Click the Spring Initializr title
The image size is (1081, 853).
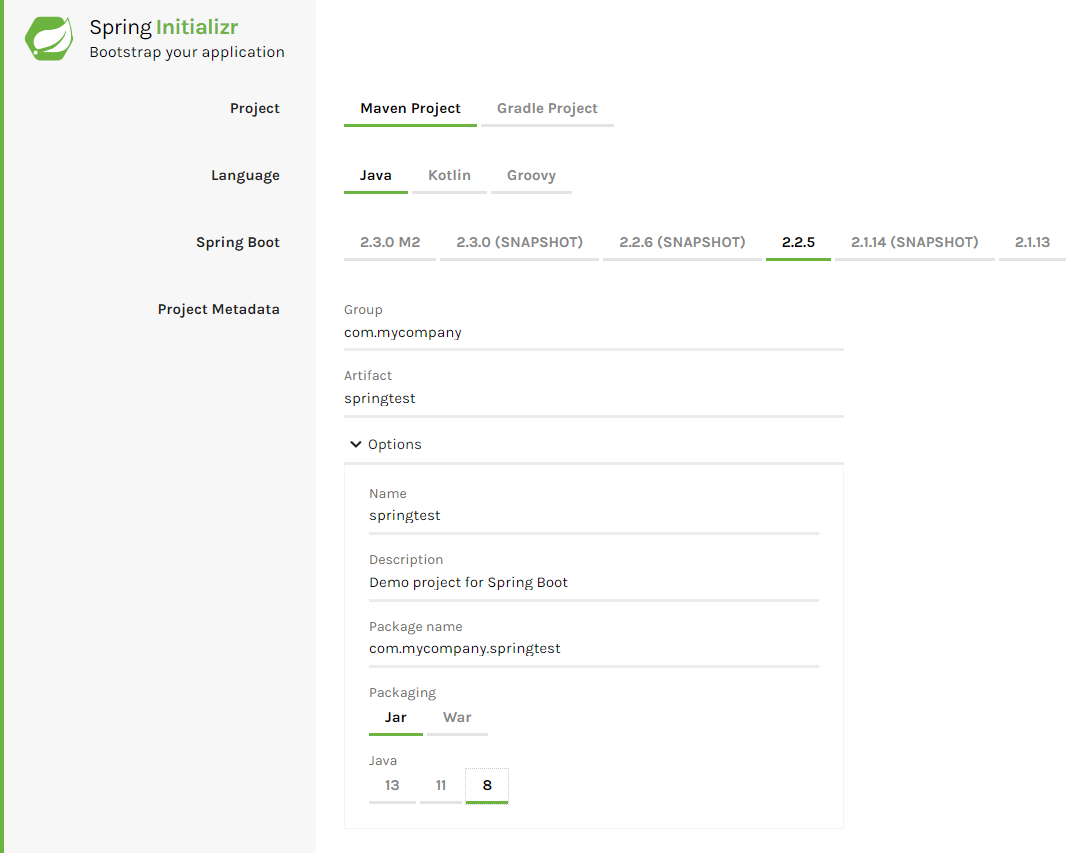[164, 27]
